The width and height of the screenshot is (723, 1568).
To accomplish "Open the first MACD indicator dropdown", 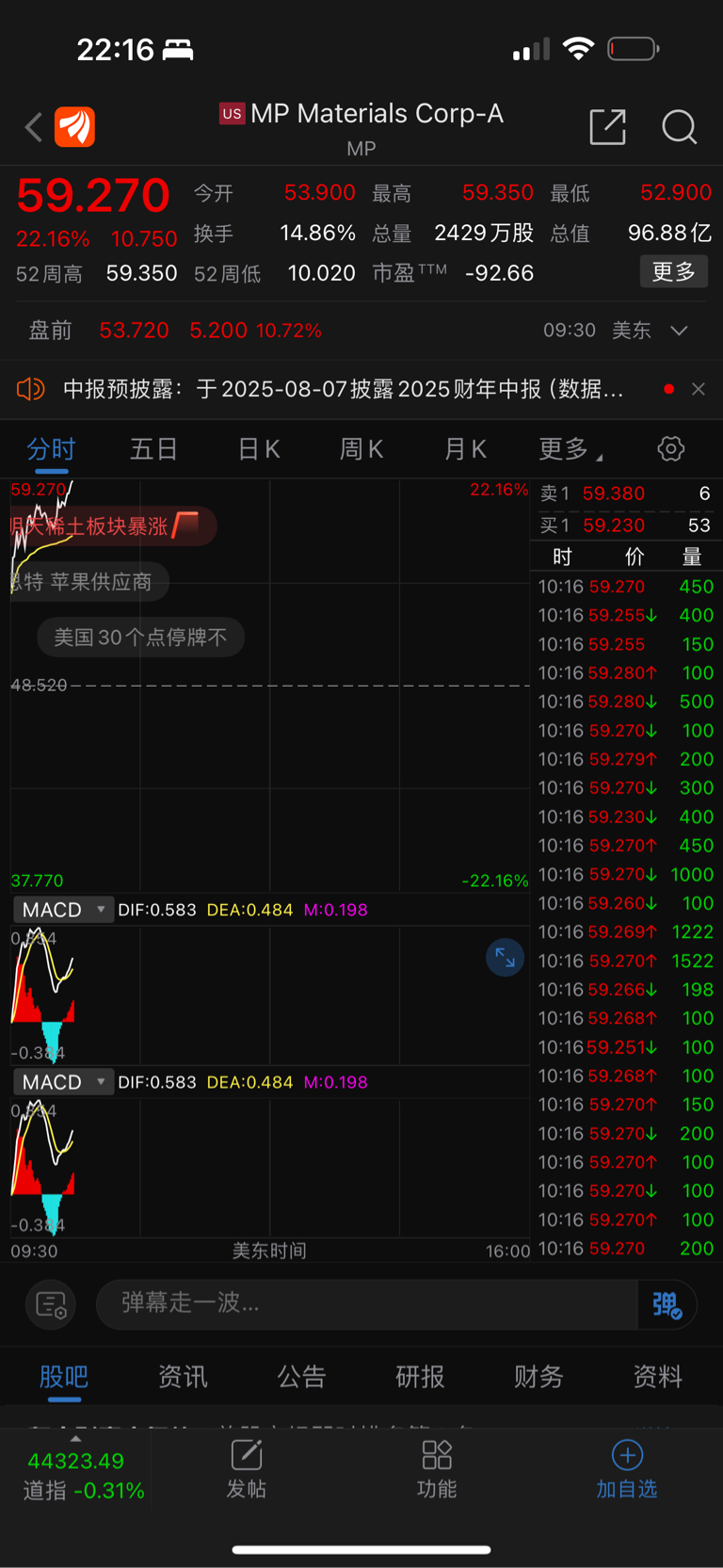I will (62, 910).
